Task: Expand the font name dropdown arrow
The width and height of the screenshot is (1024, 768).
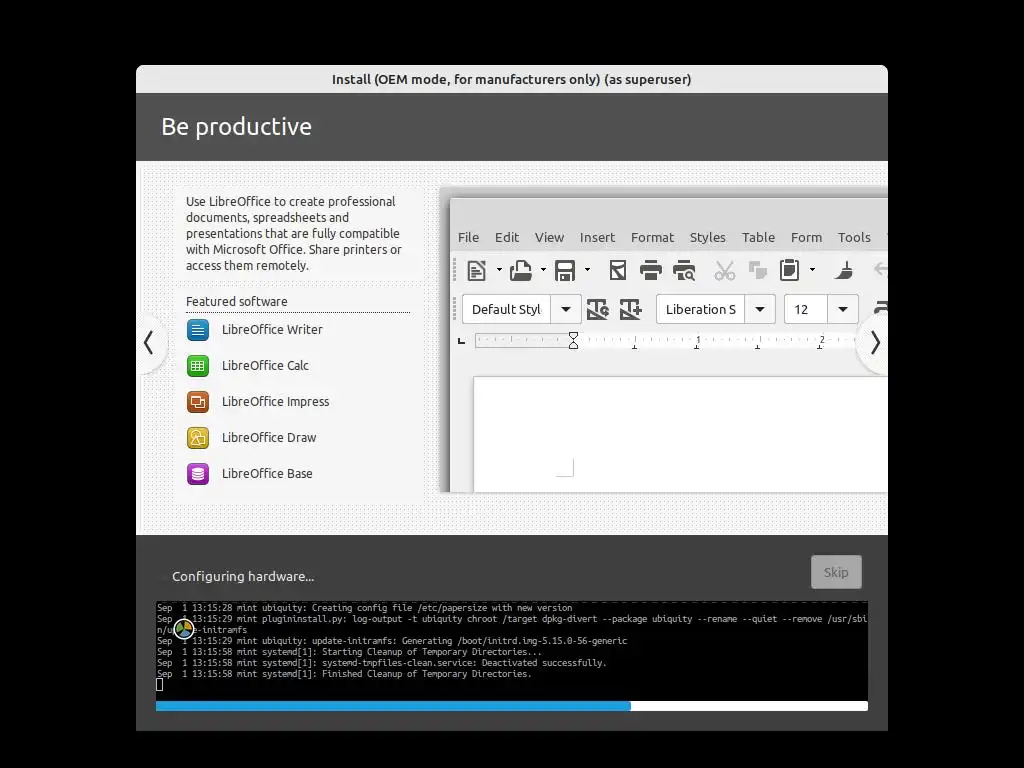Action: pyautogui.click(x=760, y=310)
